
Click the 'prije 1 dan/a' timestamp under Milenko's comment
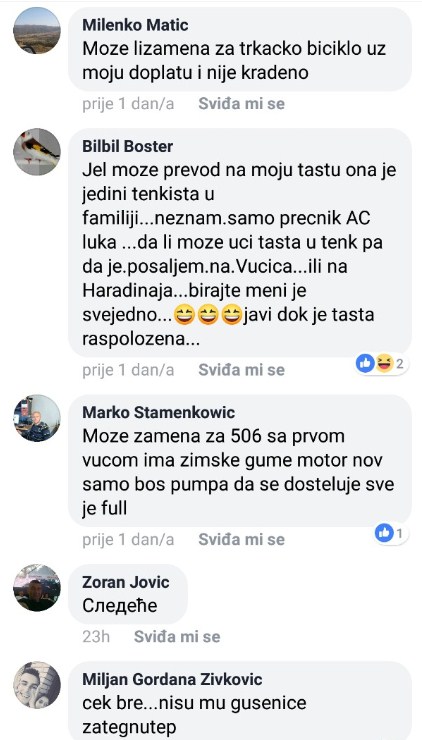[x=128, y=104]
